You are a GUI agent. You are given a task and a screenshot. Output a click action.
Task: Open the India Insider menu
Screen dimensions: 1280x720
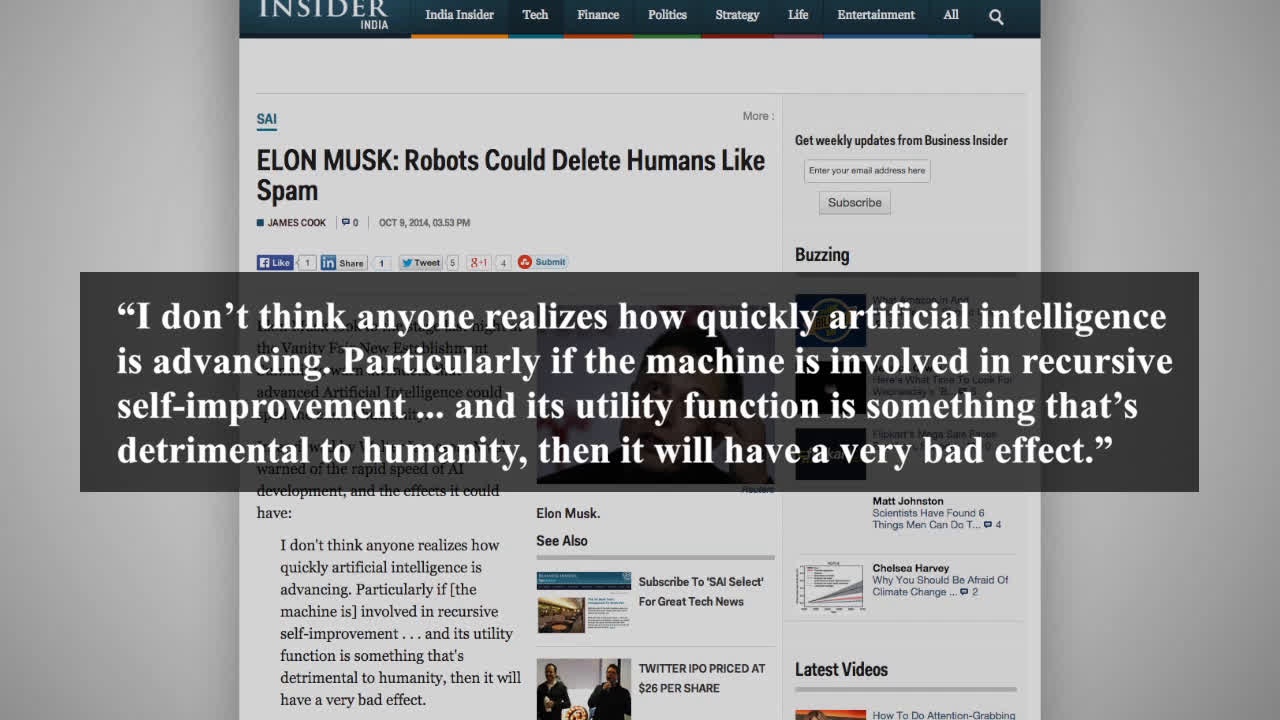click(x=460, y=15)
